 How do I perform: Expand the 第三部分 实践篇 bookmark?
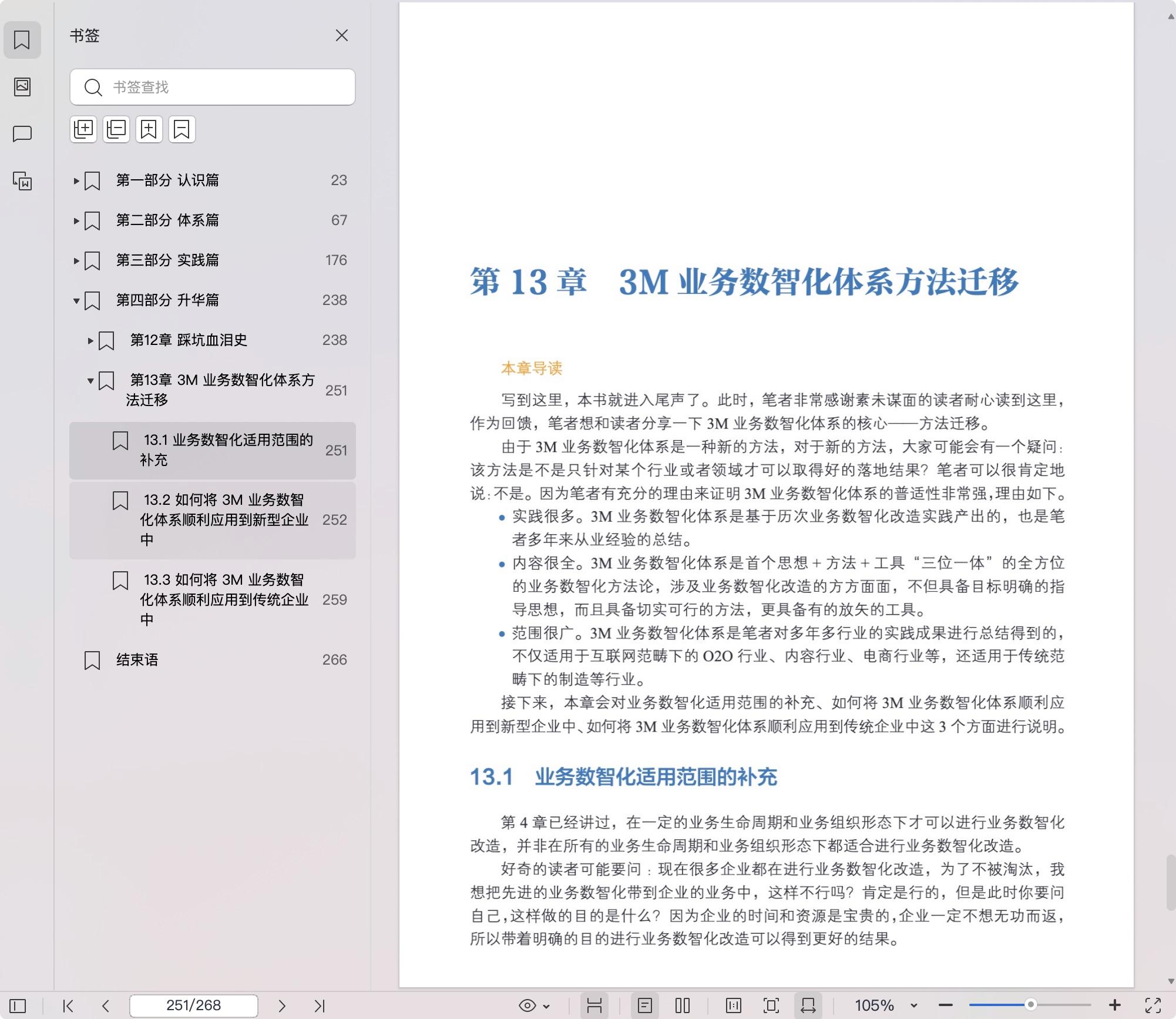point(76,260)
